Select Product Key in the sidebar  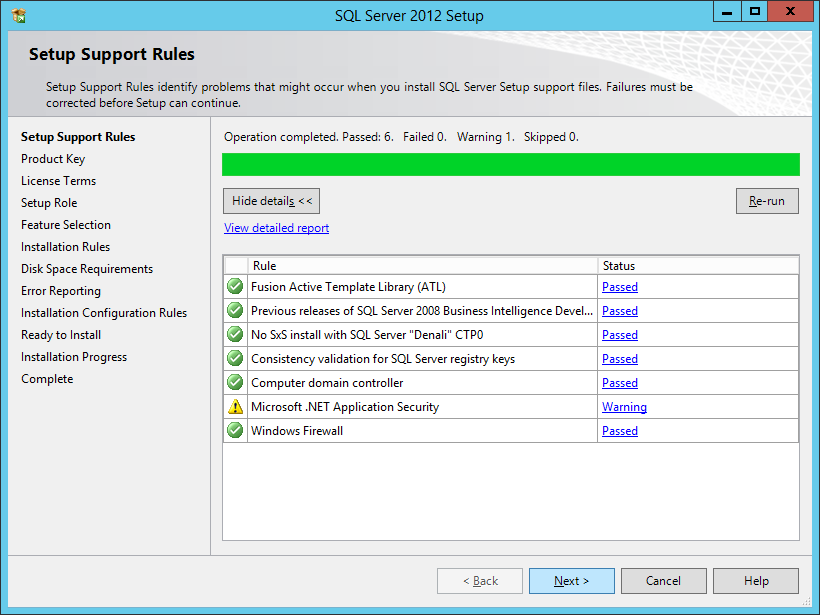(x=53, y=158)
